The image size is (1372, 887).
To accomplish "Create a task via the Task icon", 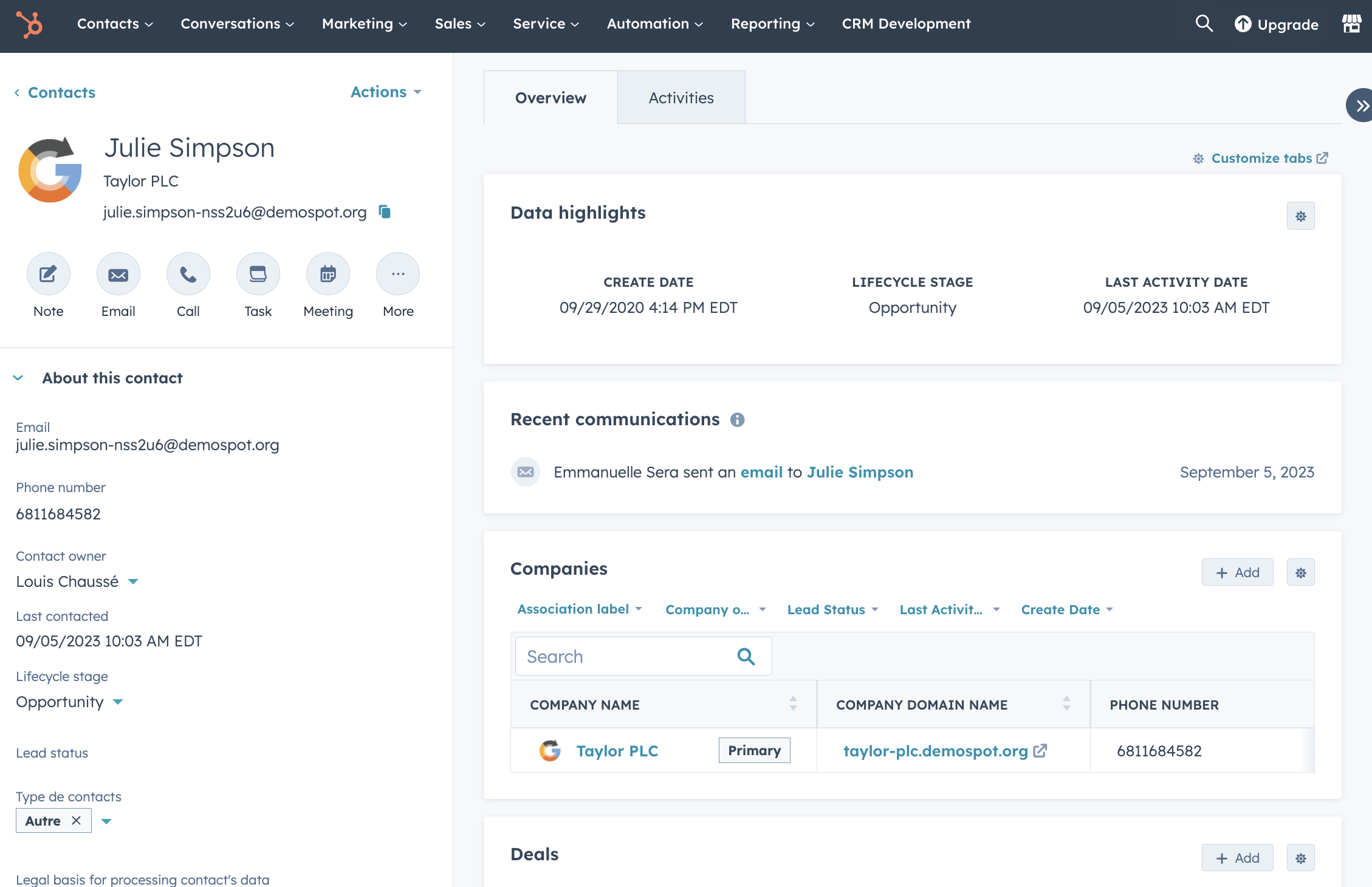I will pos(258,273).
